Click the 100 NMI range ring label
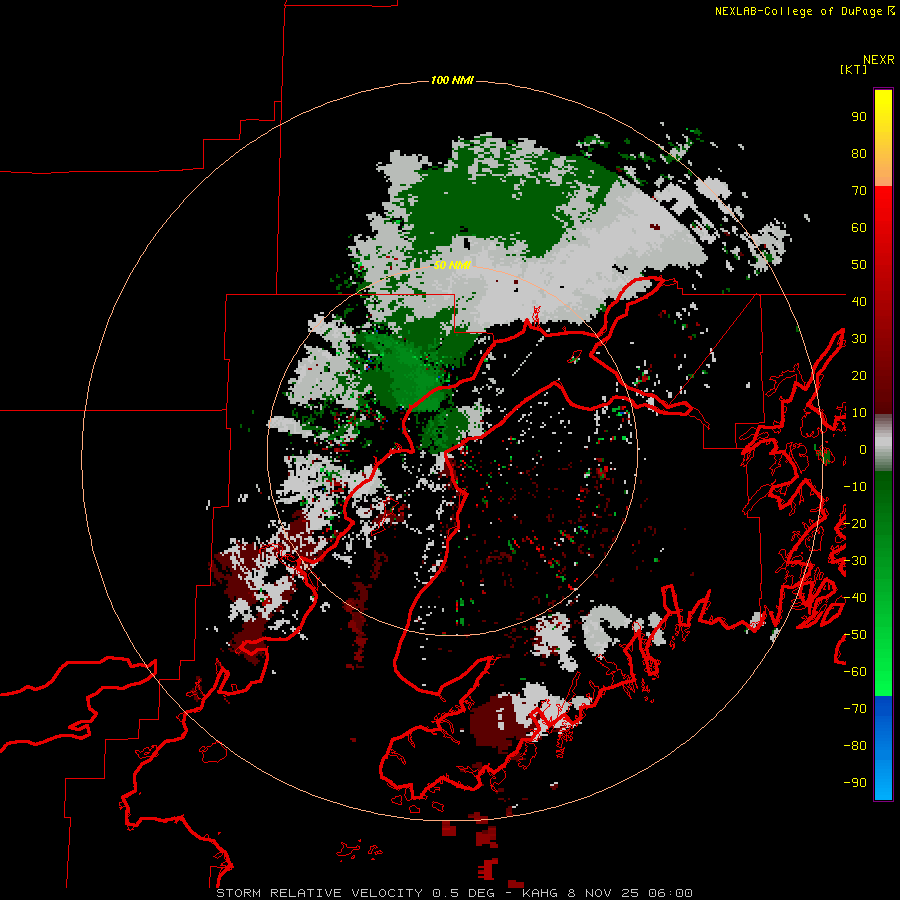 pos(452,80)
